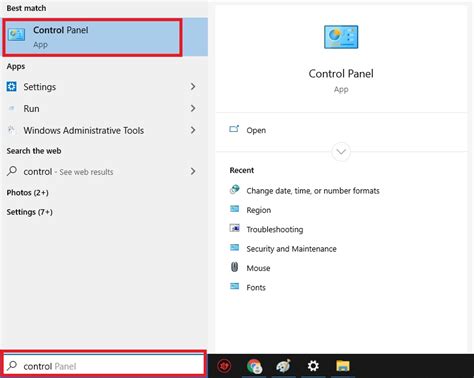Image resolution: width=474 pixels, height=378 pixels.
Task: Open Change date, time, or number formats
Action: tap(313, 191)
